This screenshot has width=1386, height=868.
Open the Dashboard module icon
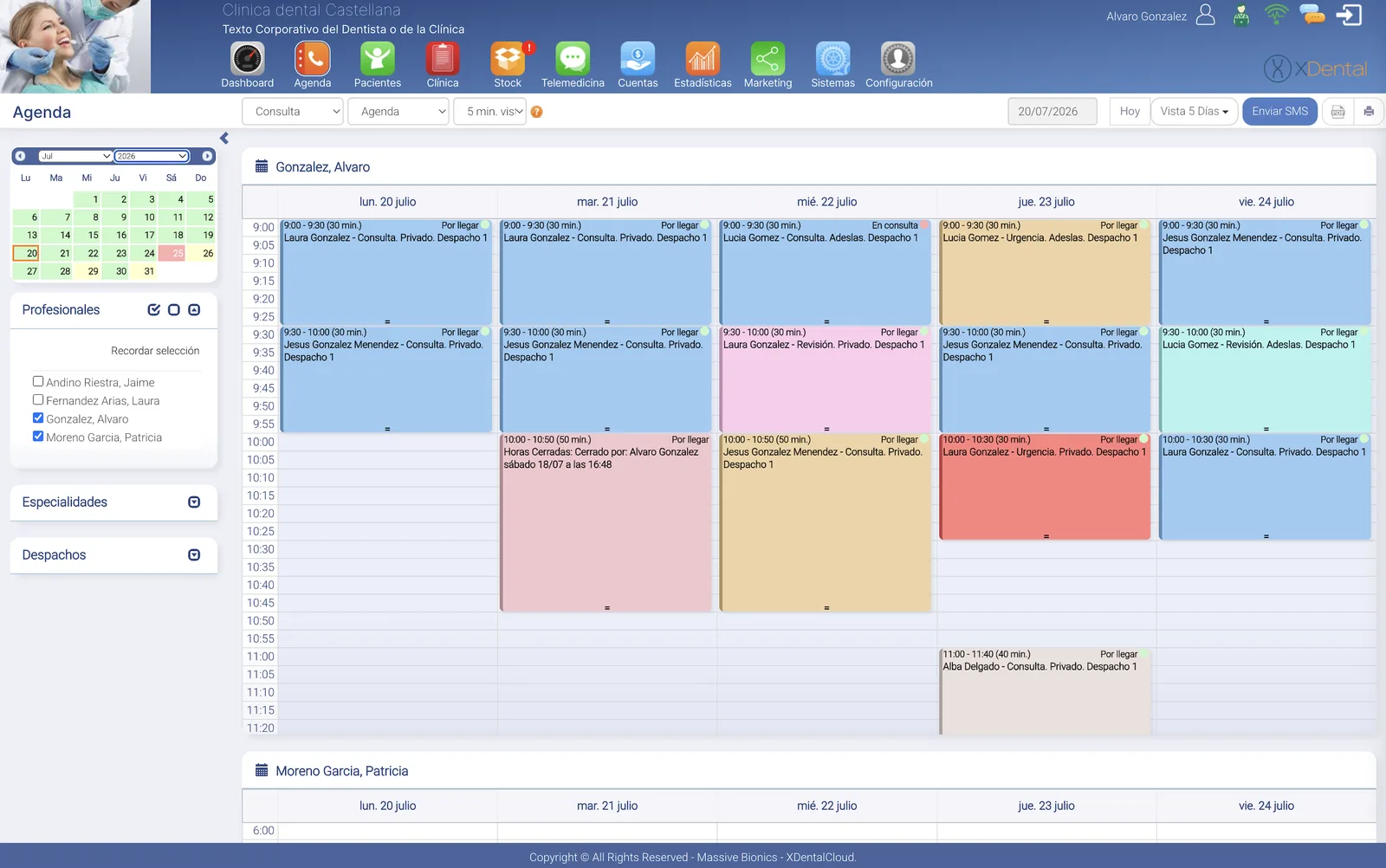[x=247, y=59]
